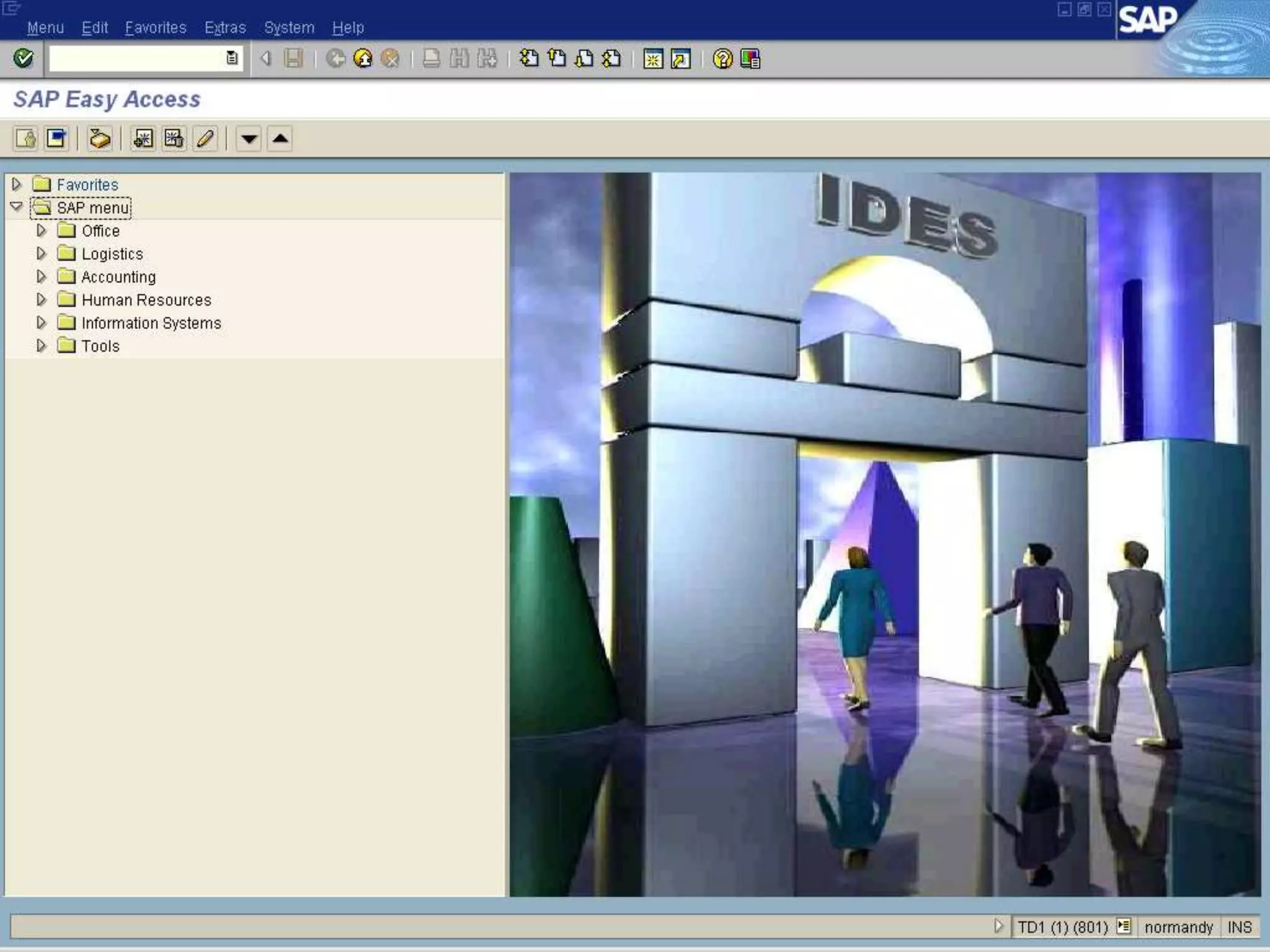Image resolution: width=1270 pixels, height=952 pixels.
Task: Click the User Menu icon
Action: pyautogui.click(x=25, y=138)
